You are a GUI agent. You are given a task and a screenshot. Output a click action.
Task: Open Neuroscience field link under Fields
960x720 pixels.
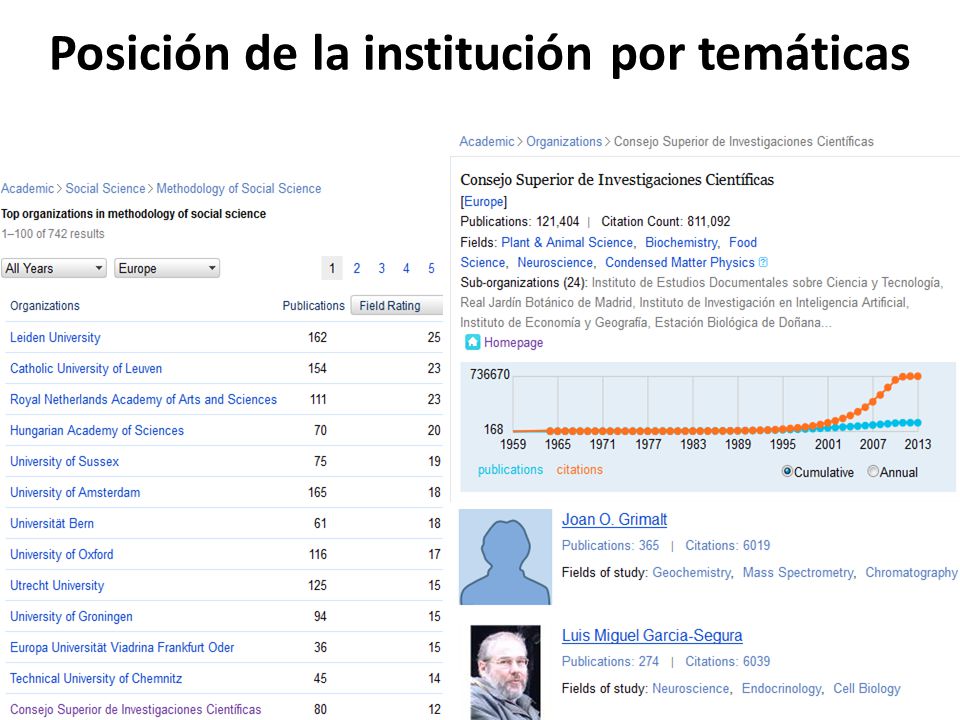[555, 263]
